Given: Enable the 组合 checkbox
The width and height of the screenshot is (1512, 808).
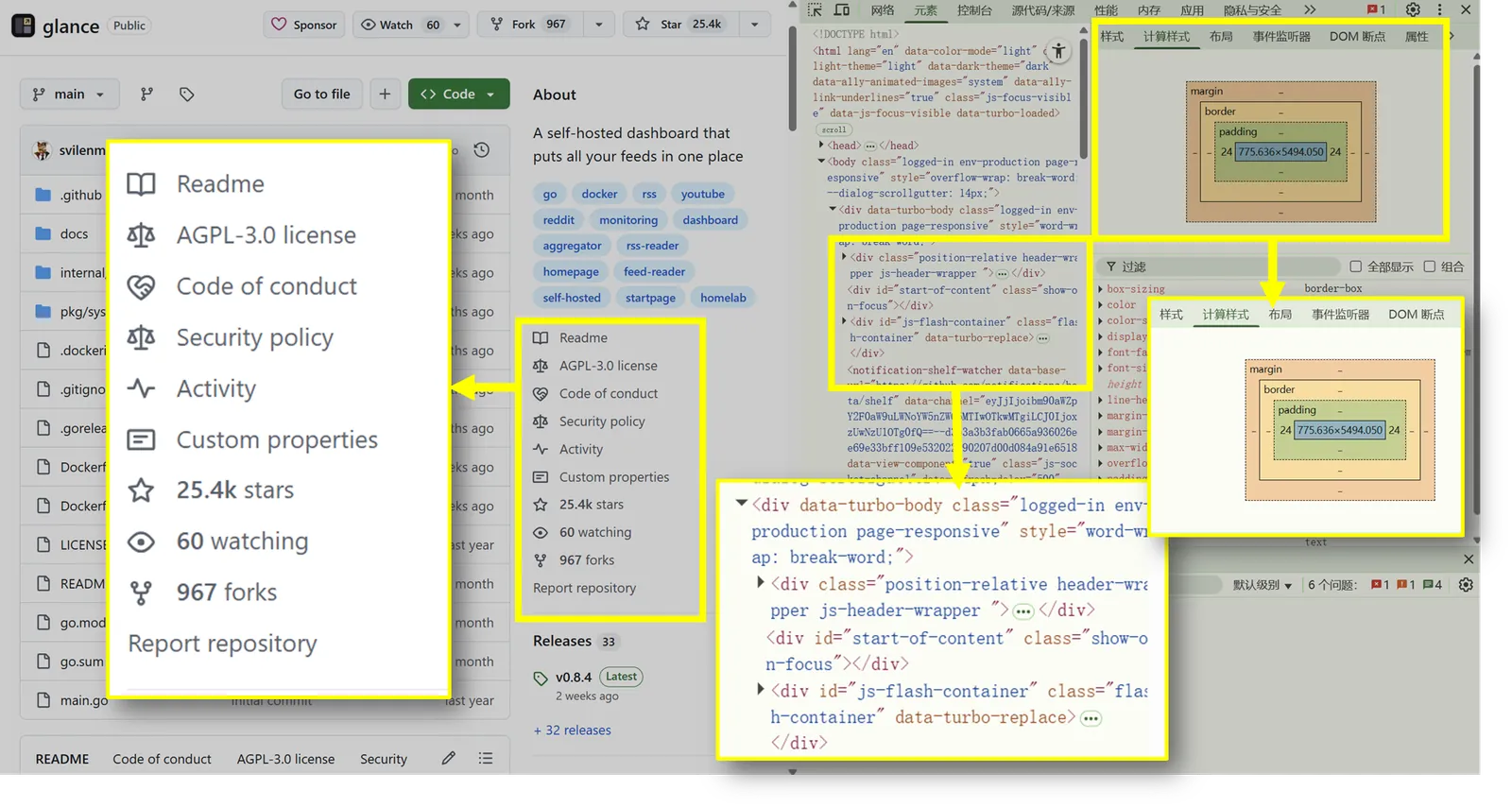Looking at the screenshot, I should click(x=1430, y=266).
